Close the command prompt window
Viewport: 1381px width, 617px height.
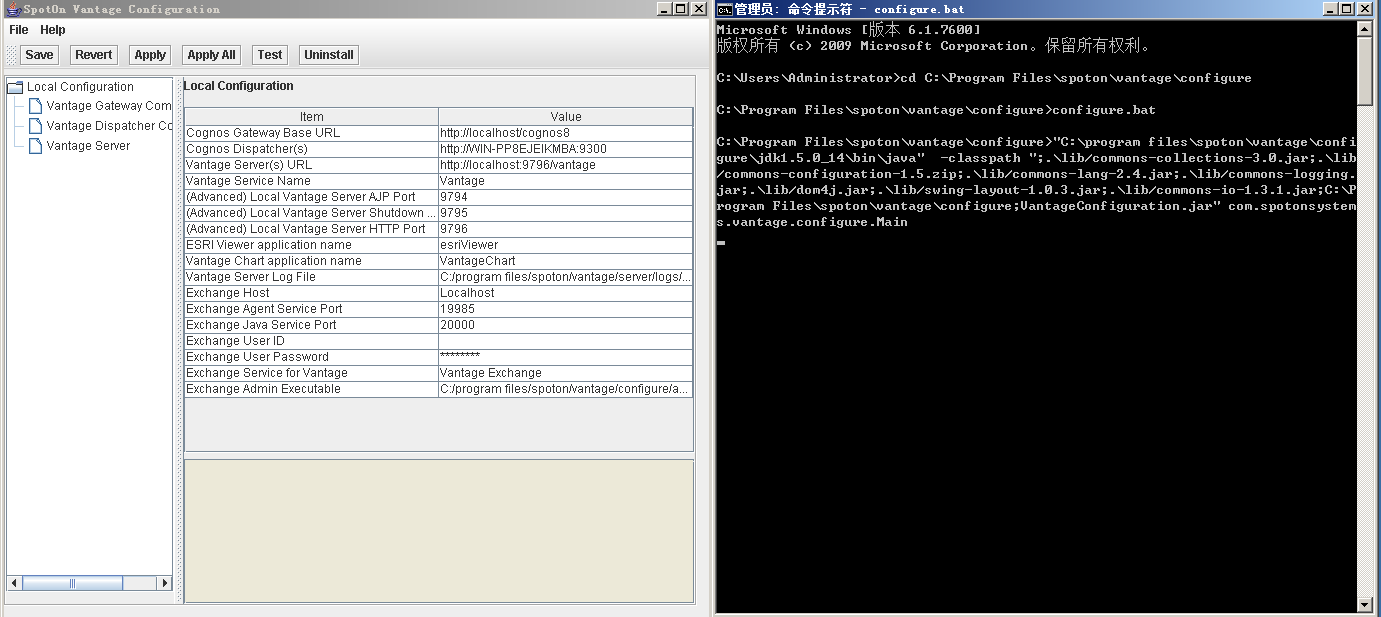(1365, 9)
